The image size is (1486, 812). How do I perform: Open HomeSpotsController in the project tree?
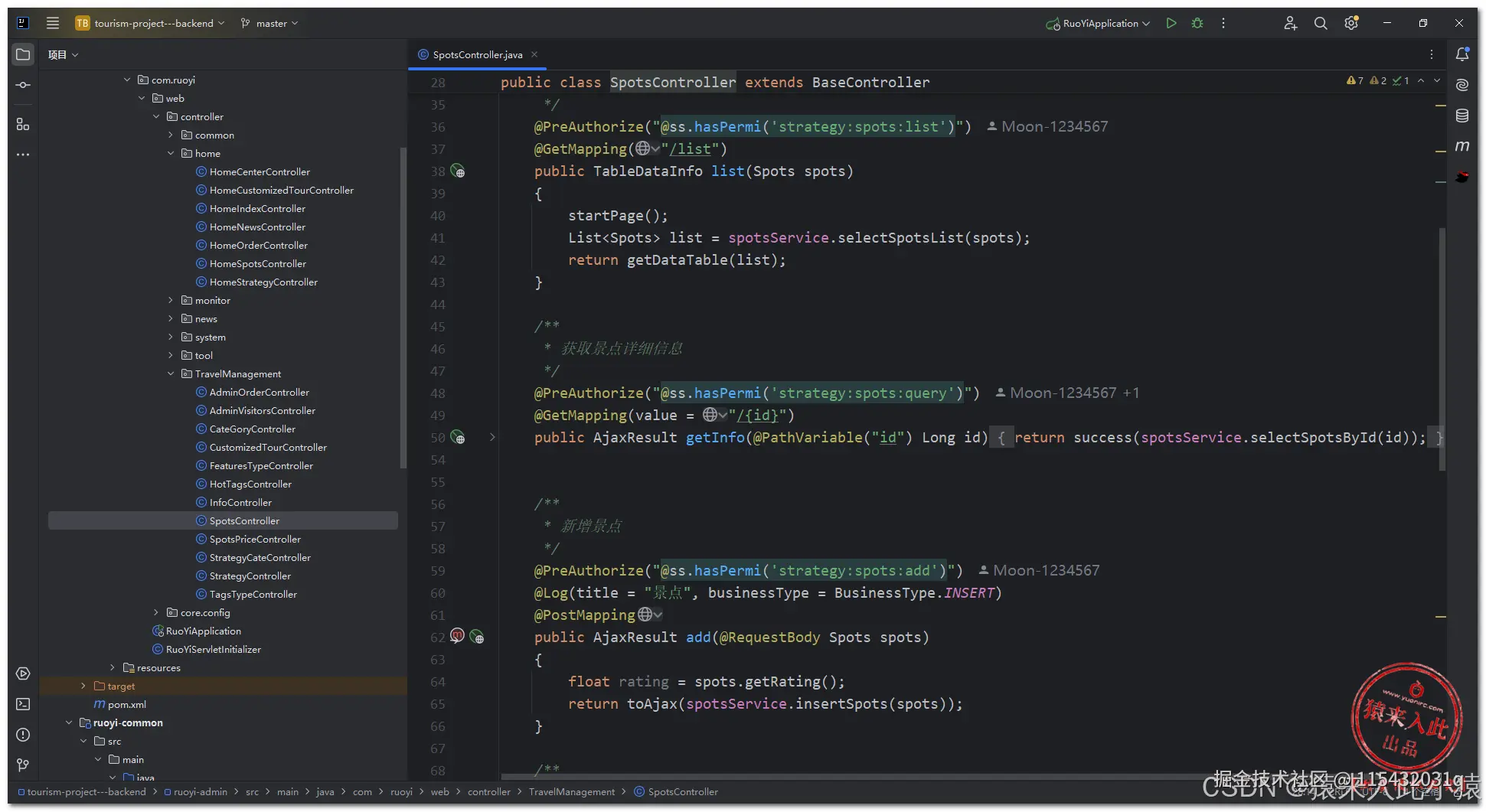click(x=257, y=264)
